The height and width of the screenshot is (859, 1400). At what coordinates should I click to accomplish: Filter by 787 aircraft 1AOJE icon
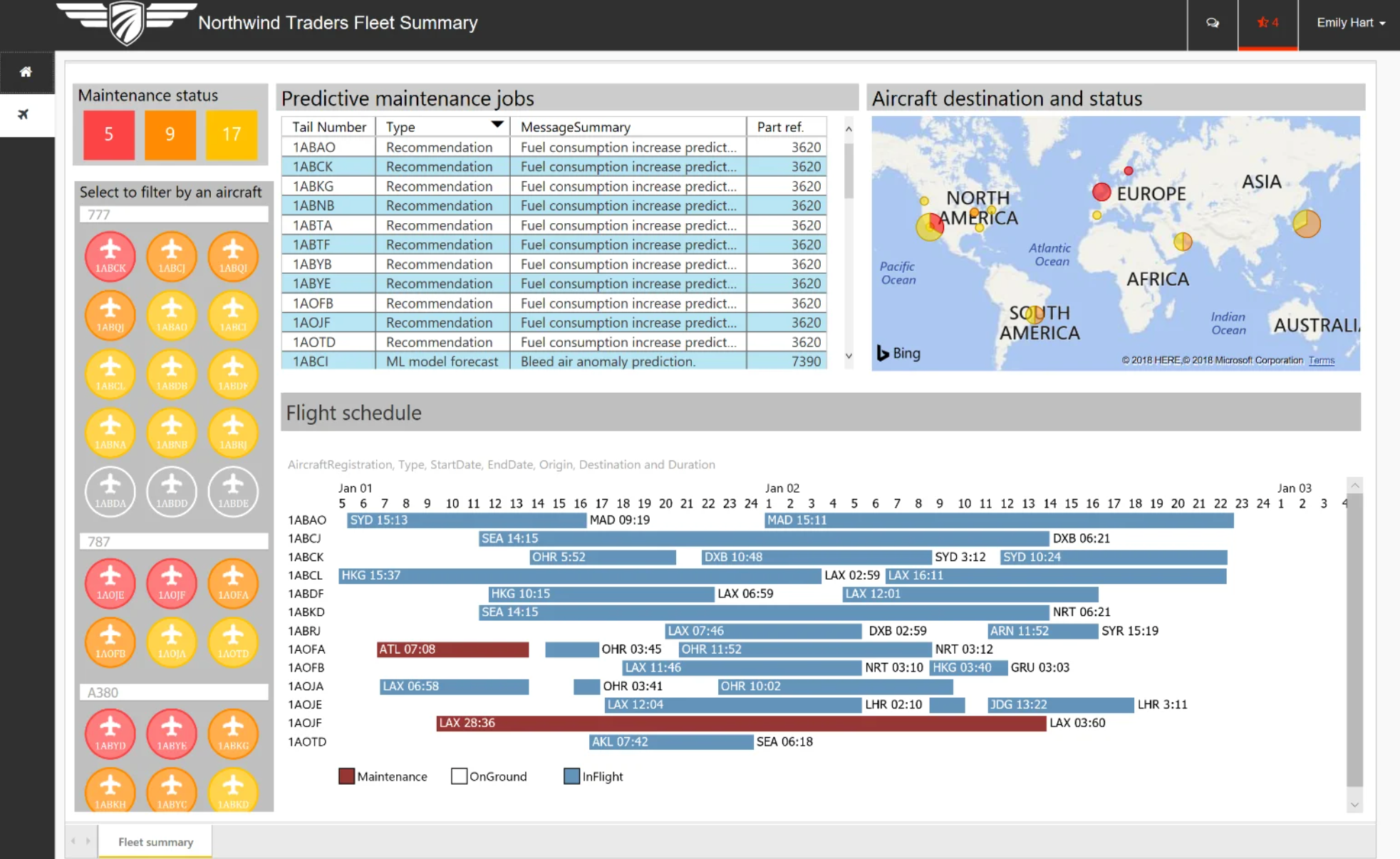(x=110, y=583)
